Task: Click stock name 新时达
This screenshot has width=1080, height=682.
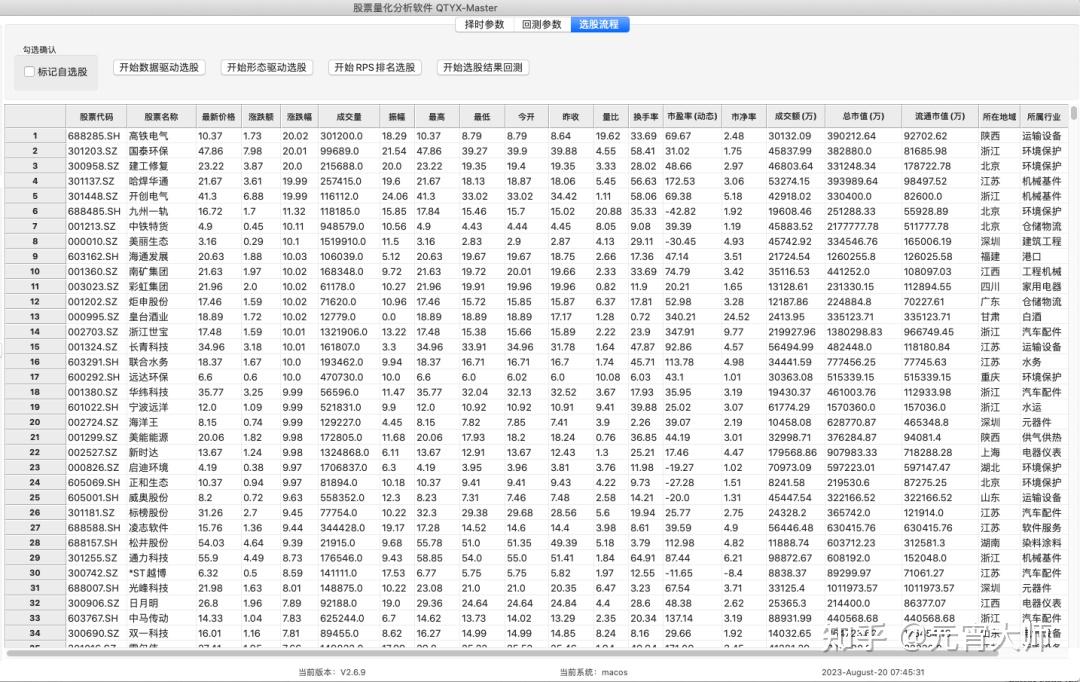Action: coord(144,453)
